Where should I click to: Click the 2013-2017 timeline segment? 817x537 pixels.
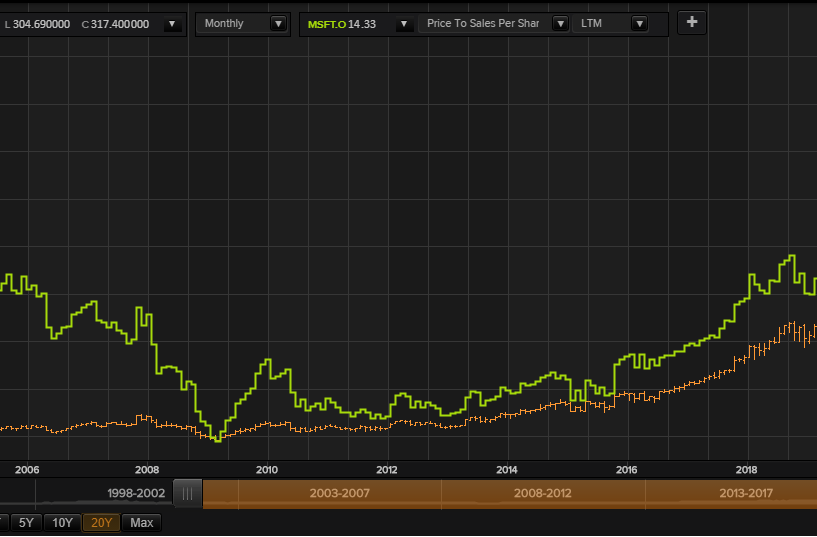[746, 493]
